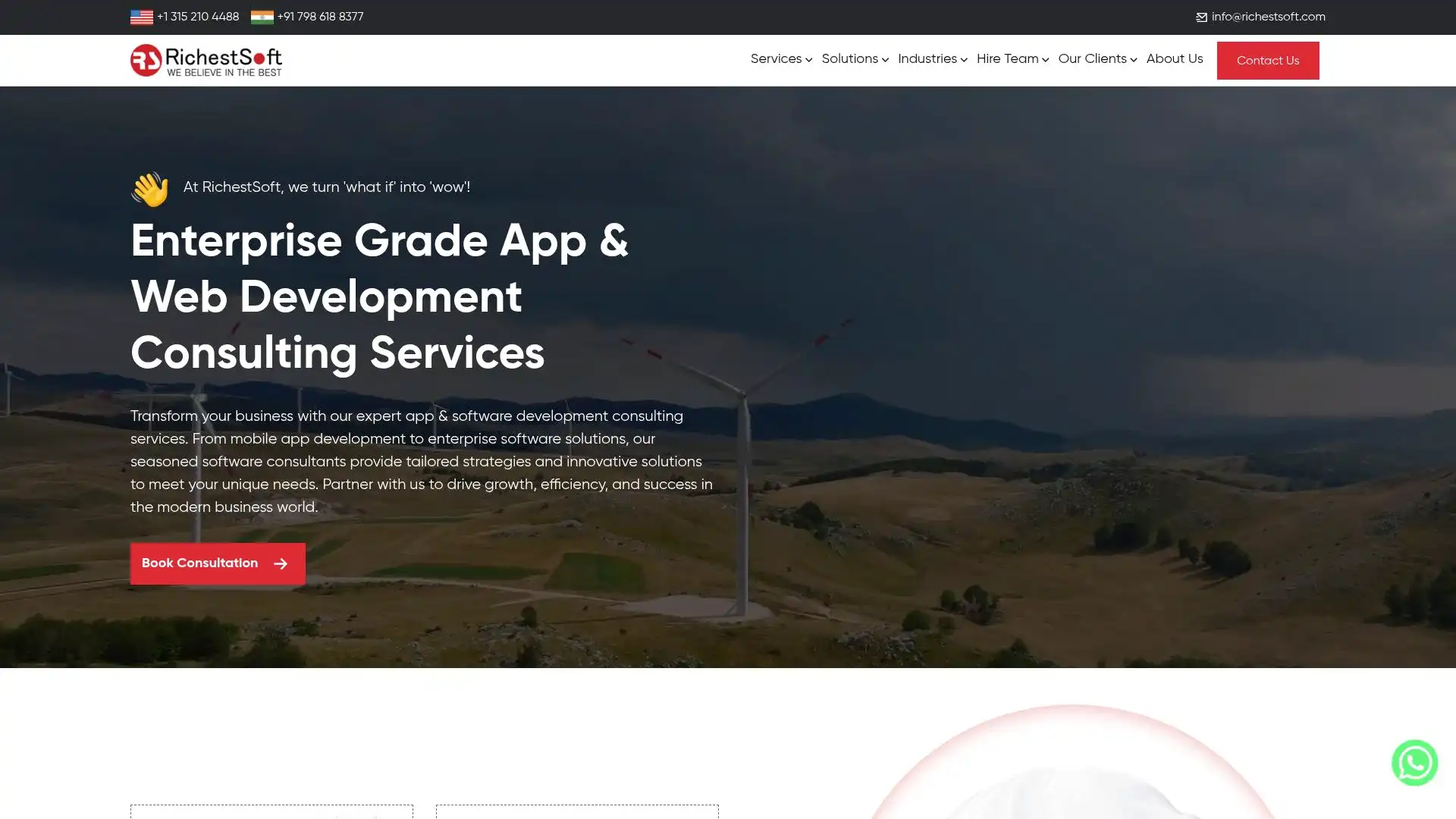Click the RichestSoft logo
Viewport: 1456px width, 819px height.
206,61
